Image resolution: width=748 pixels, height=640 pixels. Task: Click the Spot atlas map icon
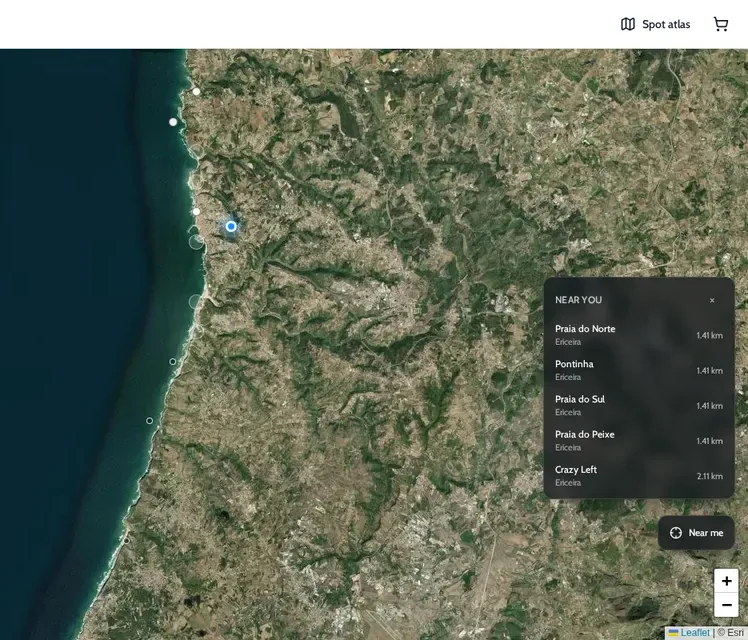pyautogui.click(x=628, y=24)
